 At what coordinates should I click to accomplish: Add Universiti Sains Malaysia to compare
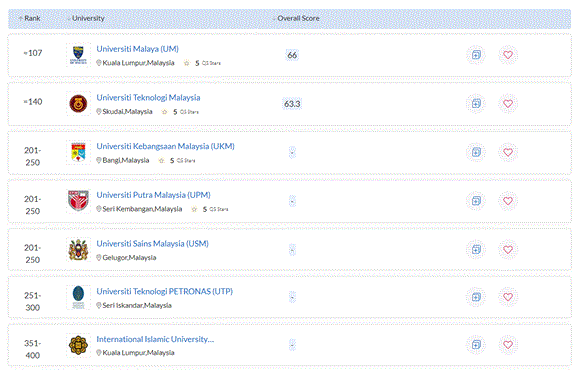(476, 249)
